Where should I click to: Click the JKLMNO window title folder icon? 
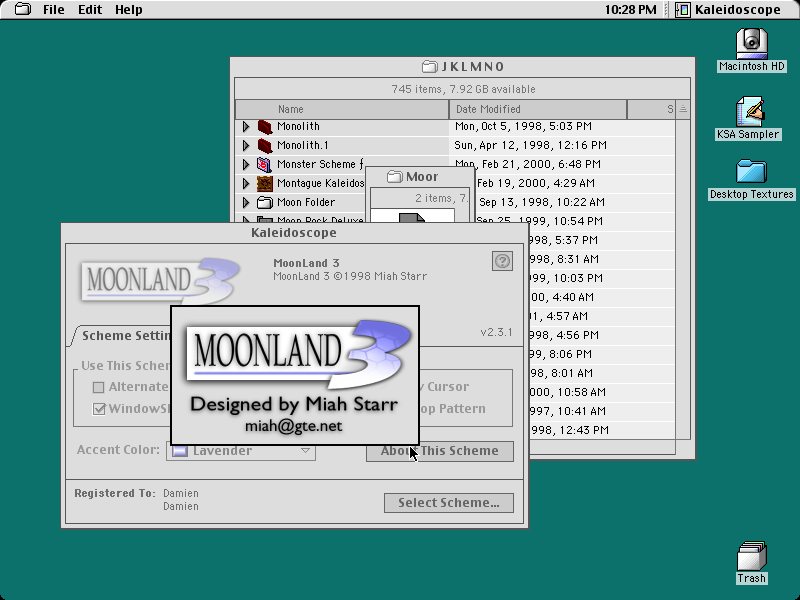tap(430, 66)
